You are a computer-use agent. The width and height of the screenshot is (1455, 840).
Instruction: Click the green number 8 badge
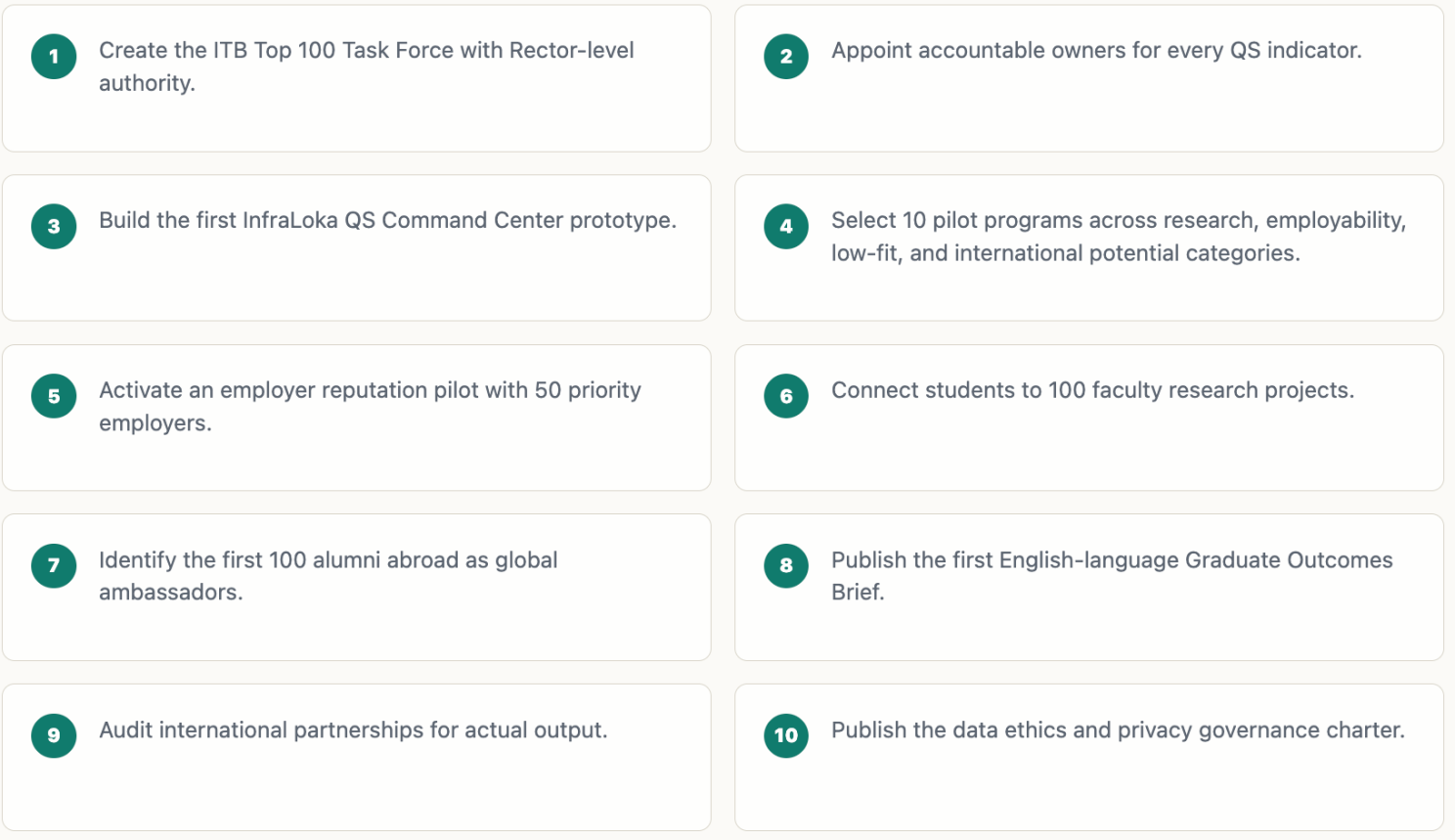pyautogui.click(x=786, y=565)
